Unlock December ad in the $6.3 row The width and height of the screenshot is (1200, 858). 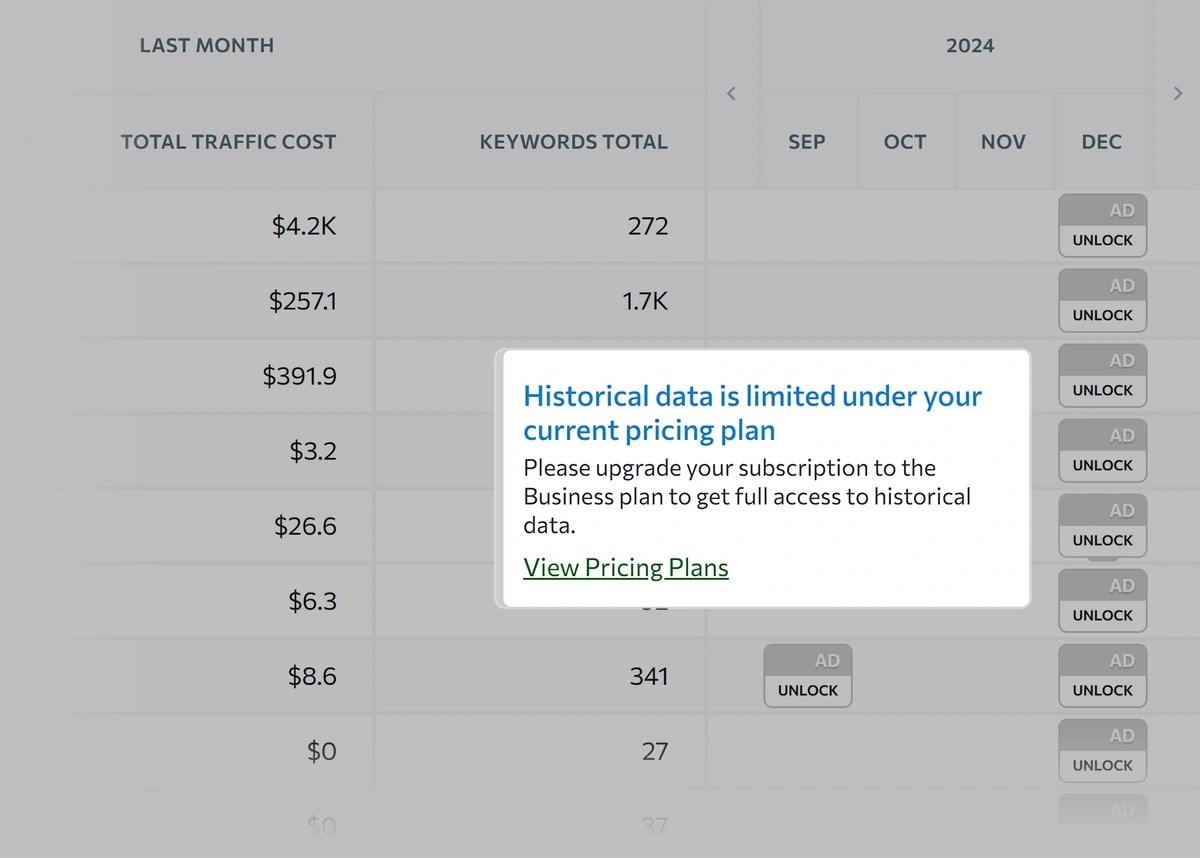click(x=1102, y=615)
